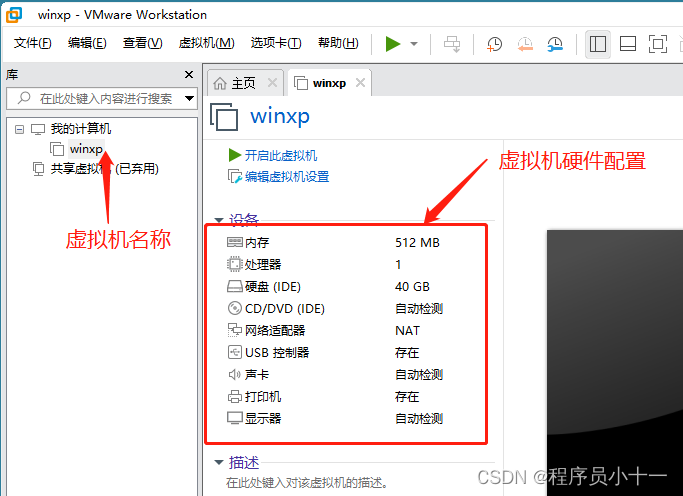The height and width of the screenshot is (496, 683).
Task: Collapse the 我的计算机 tree node
Action: (x=19, y=129)
